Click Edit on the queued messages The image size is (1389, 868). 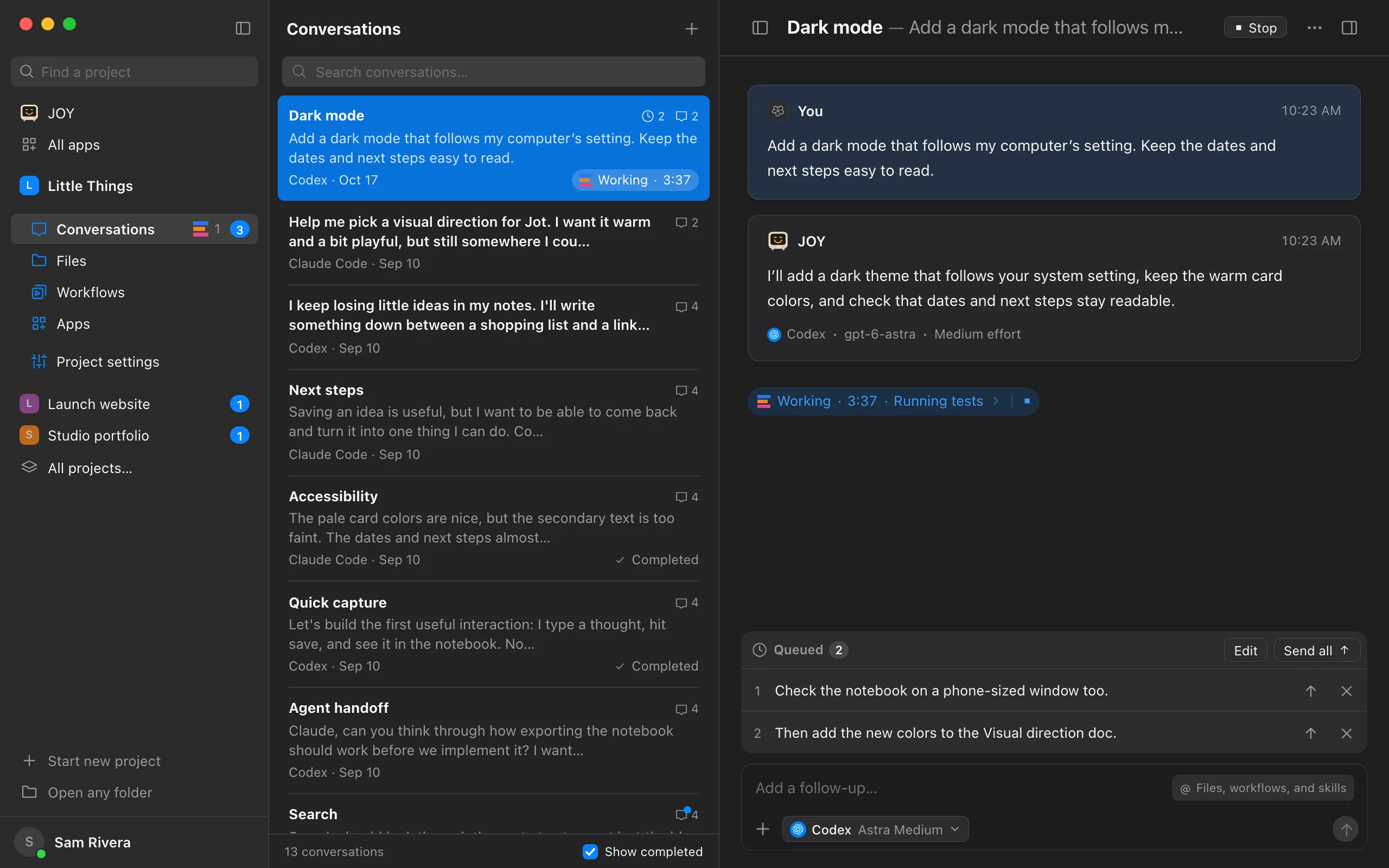[1246, 650]
